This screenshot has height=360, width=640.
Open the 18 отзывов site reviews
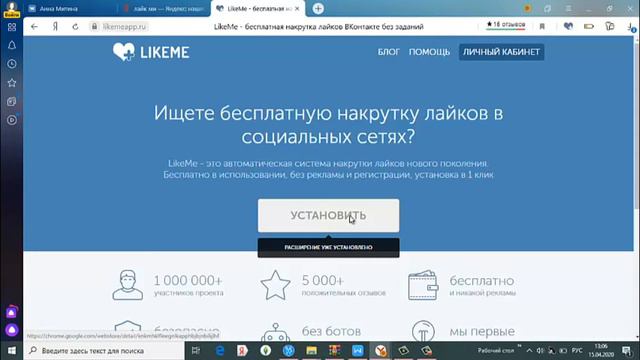coord(506,25)
